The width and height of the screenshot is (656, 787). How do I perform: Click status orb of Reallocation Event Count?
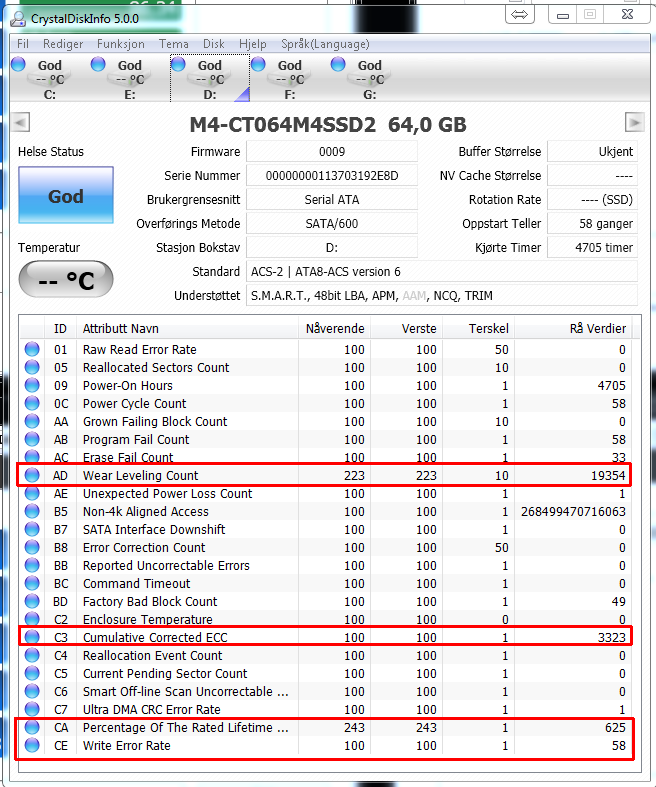(32, 655)
